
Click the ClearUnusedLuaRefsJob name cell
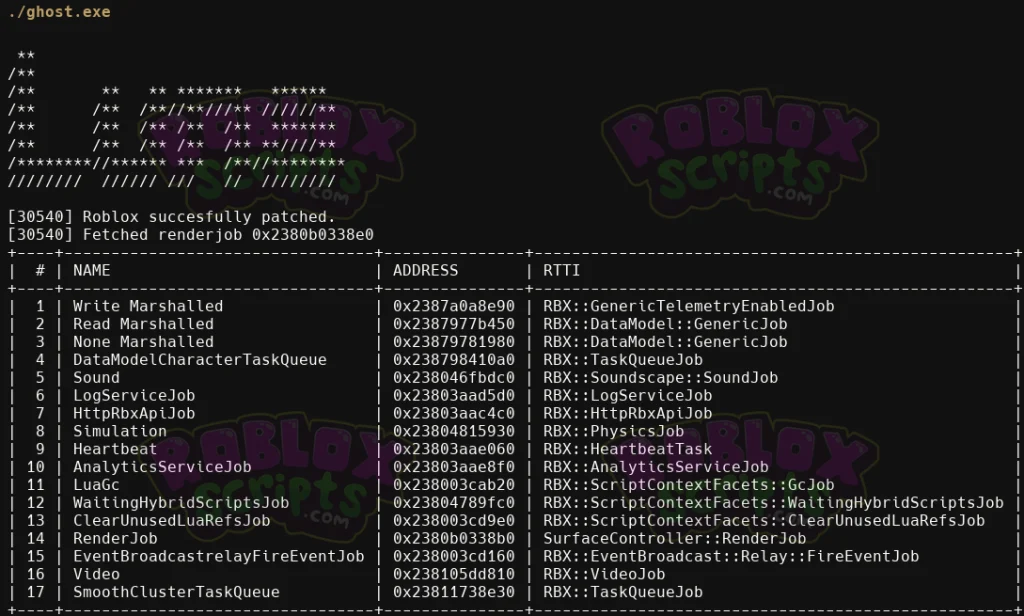click(171, 521)
